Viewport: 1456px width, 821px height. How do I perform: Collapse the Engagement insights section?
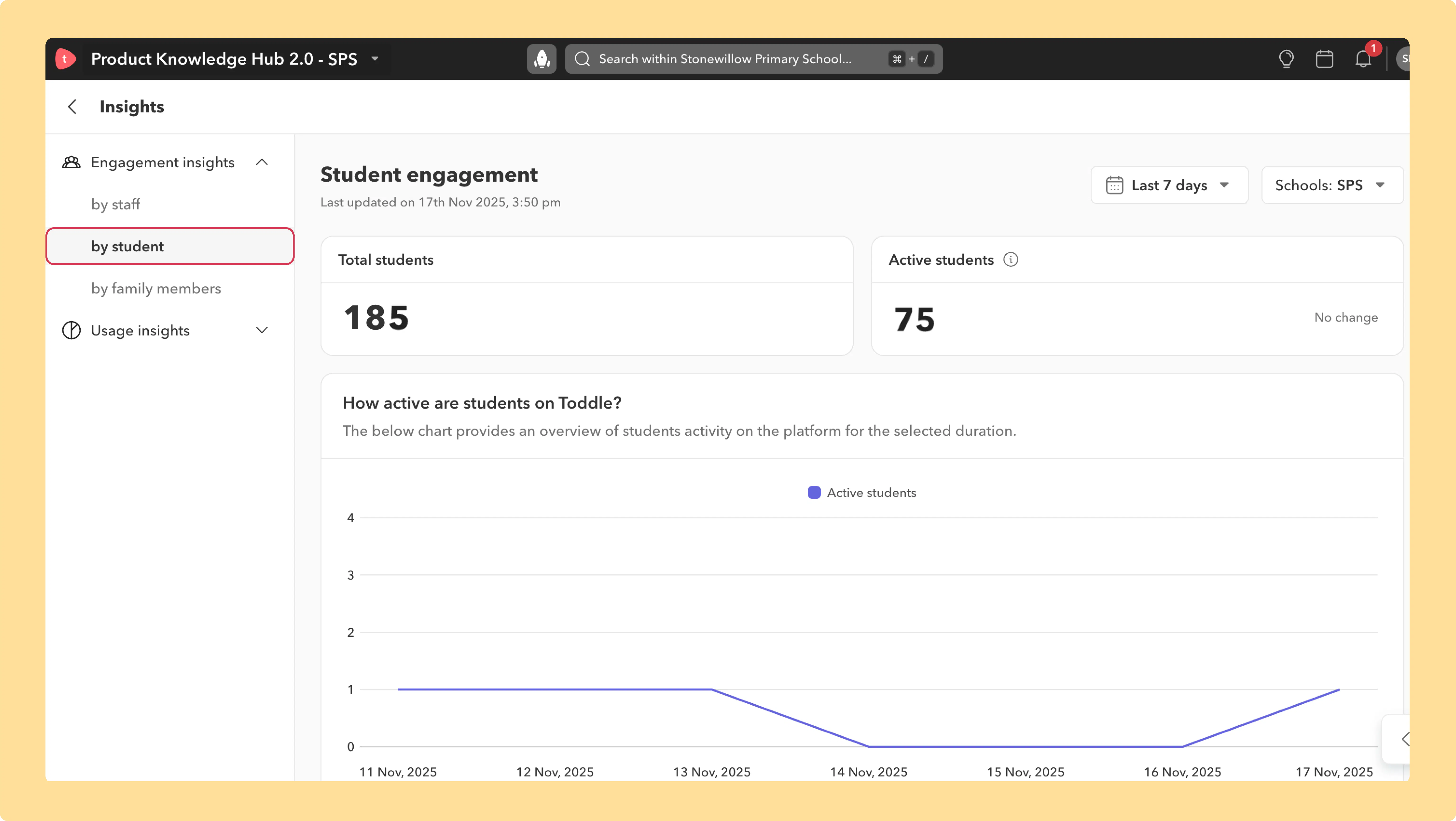click(x=262, y=163)
